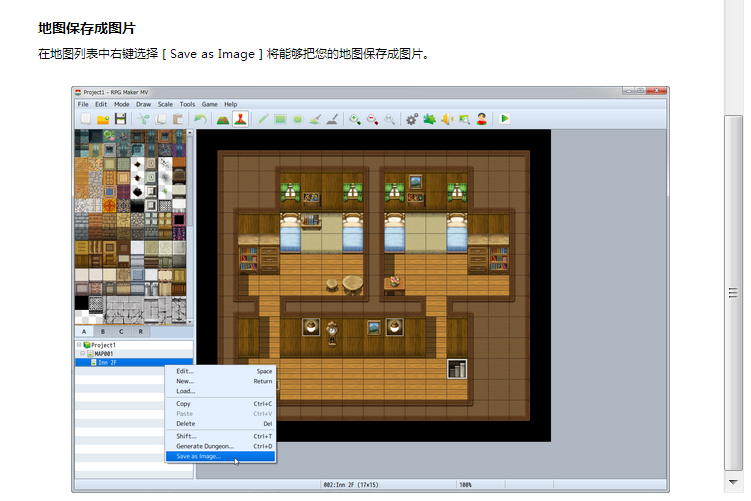
Task: Open the Mode menu
Action: [x=122, y=104]
